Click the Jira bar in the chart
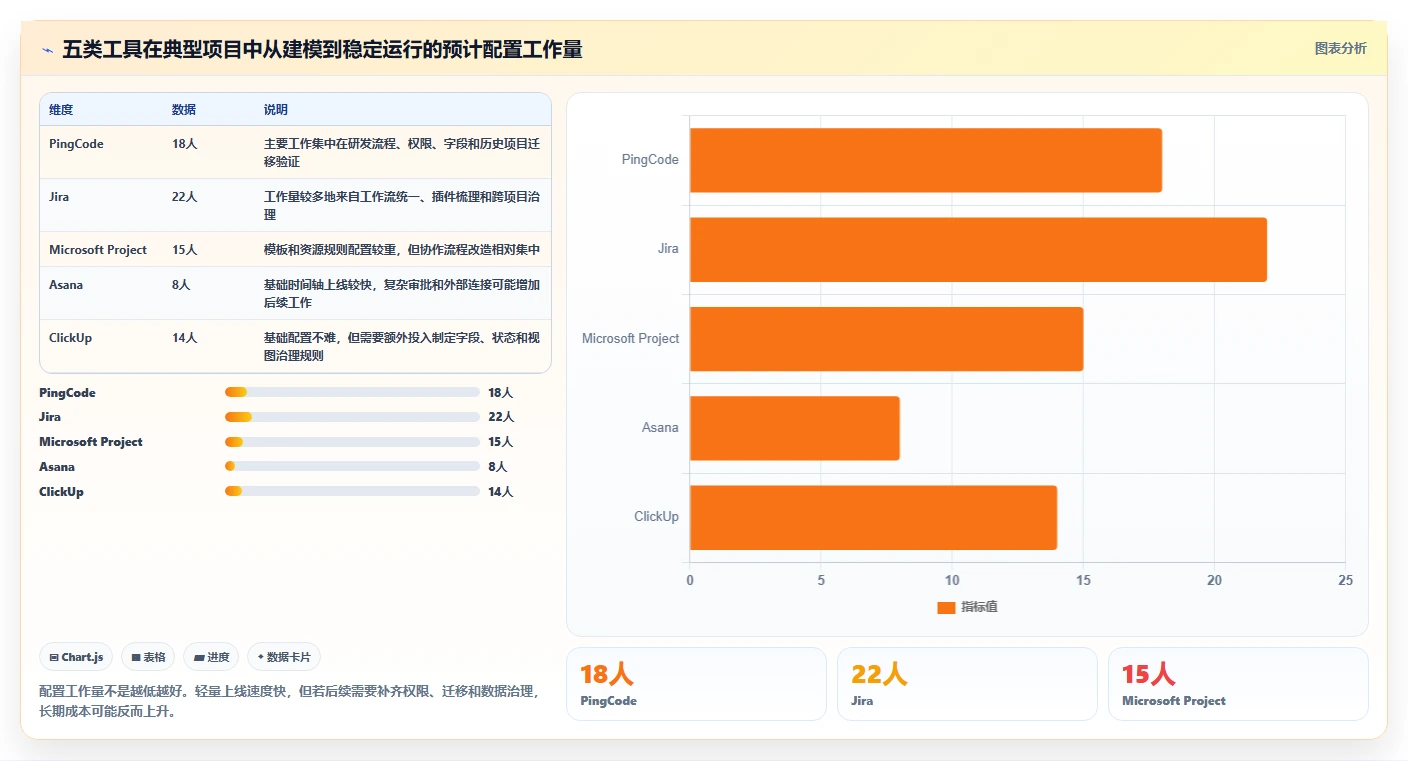Viewport: 1408px width, 761px height. coord(978,249)
